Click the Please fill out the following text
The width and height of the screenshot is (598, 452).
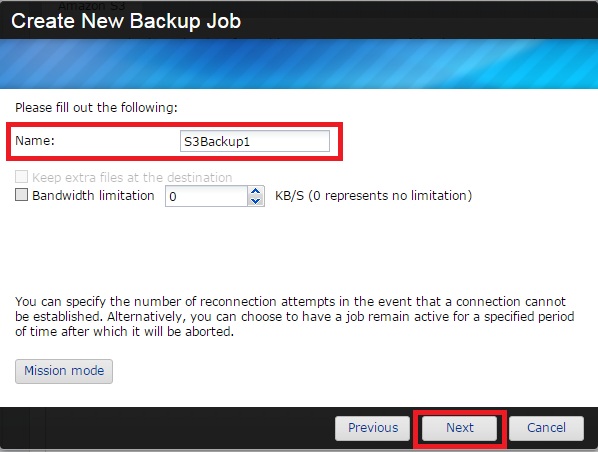point(96,108)
